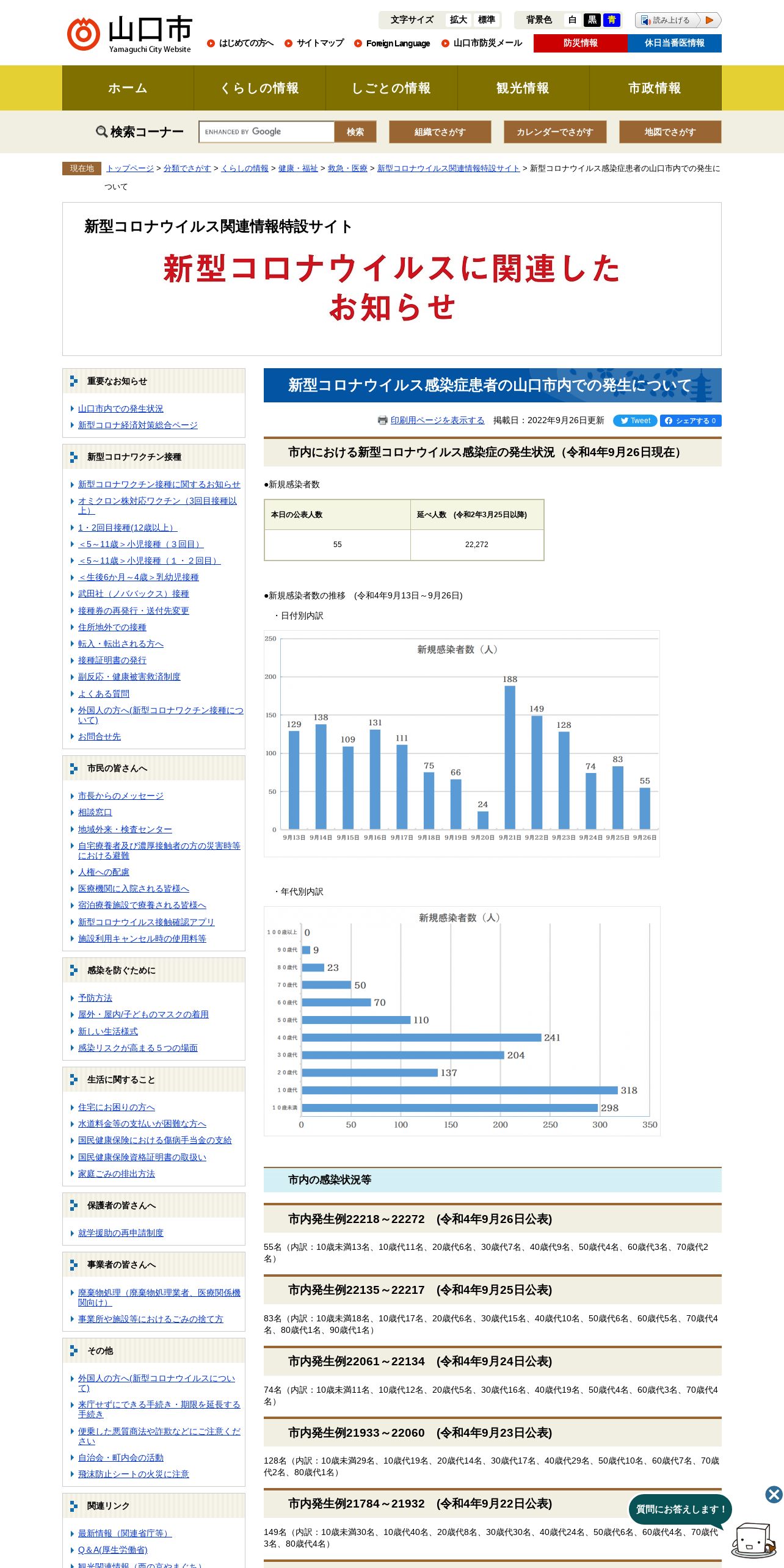784x1568 pixels.
Task: Open 武田社（ノババックス）接種 link
Action: [x=134, y=593]
